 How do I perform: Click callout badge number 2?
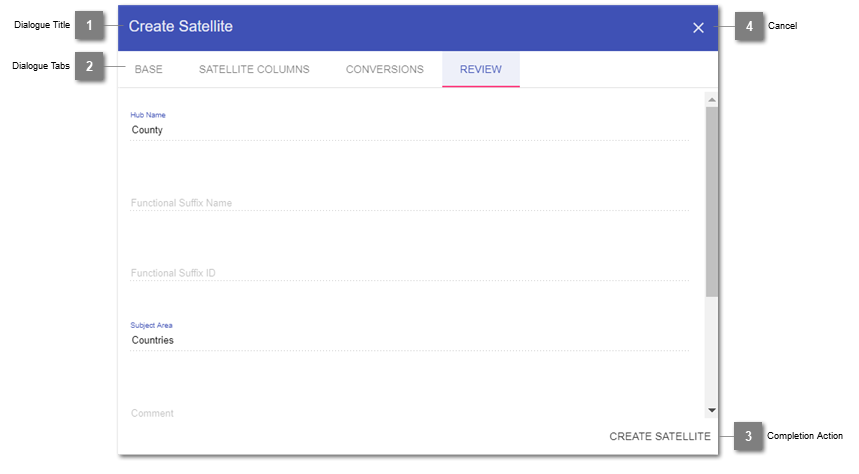(89, 67)
